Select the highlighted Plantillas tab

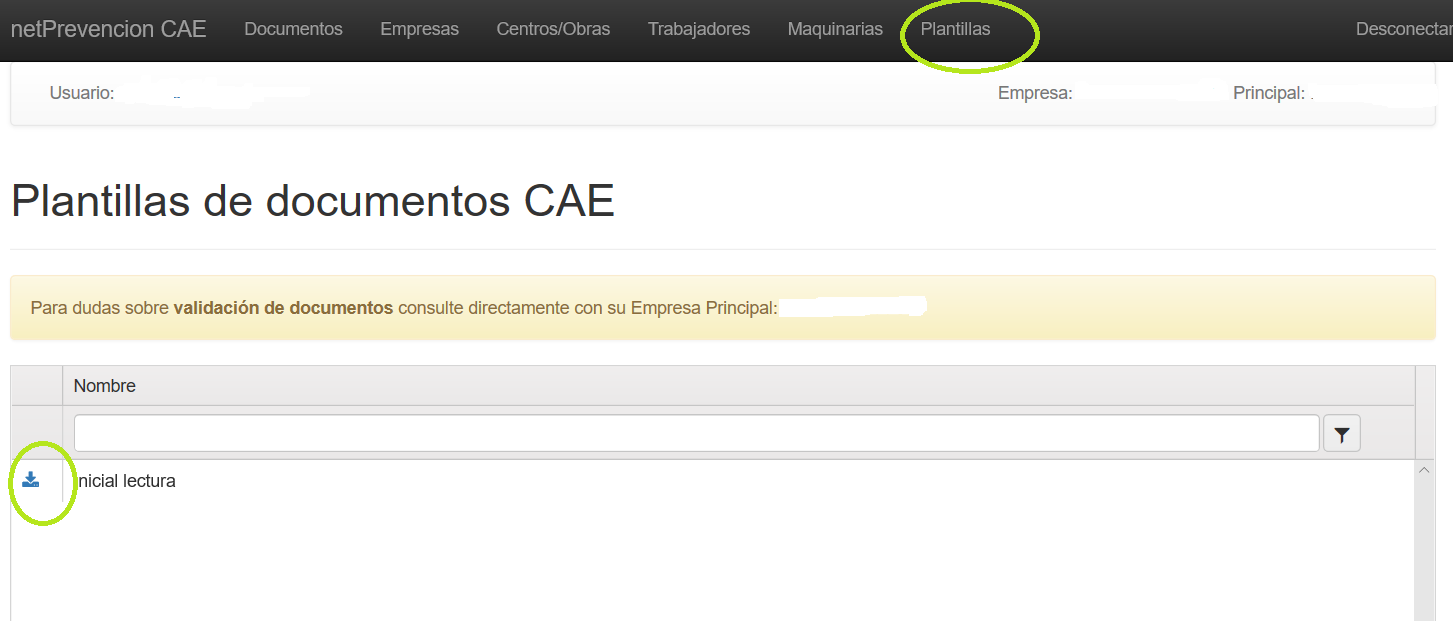click(x=955, y=29)
